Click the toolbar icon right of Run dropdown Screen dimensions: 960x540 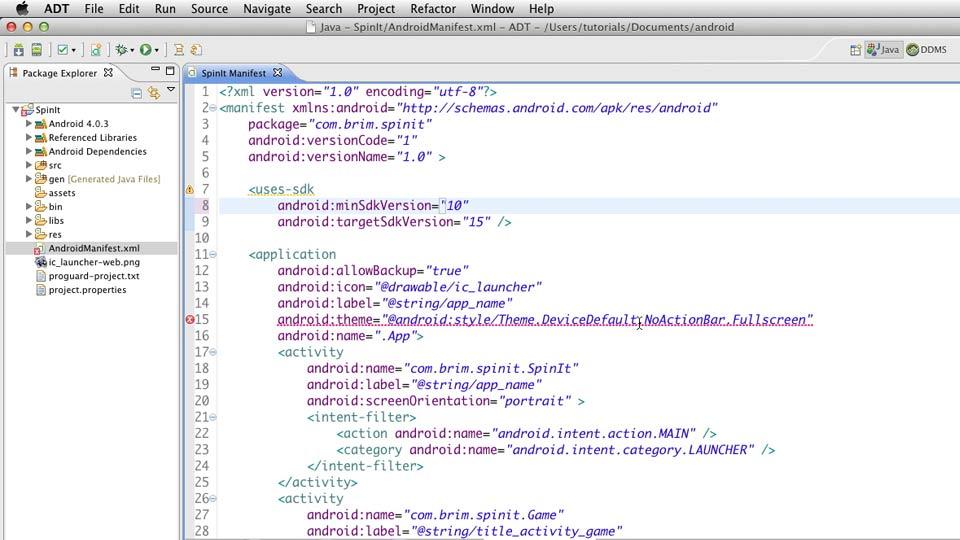tap(179, 50)
